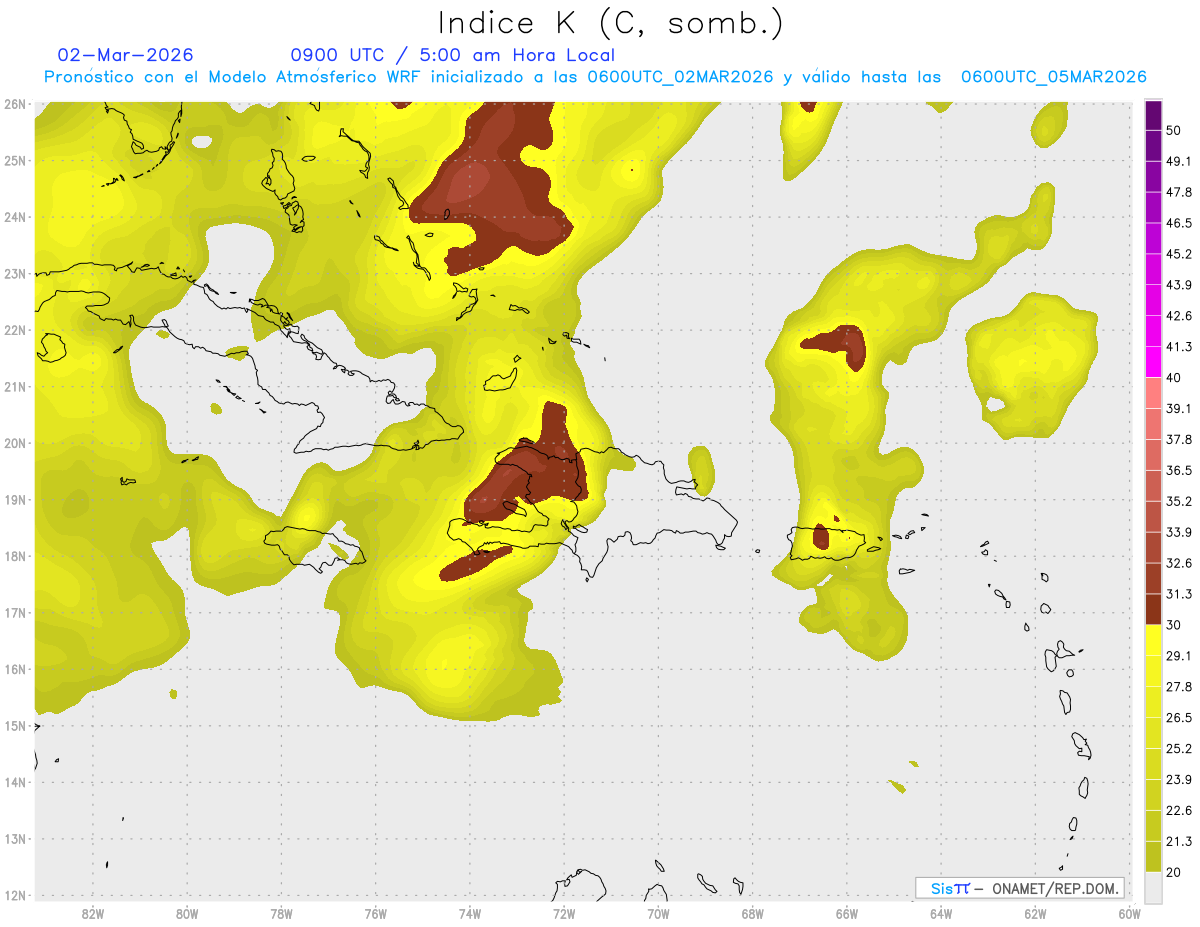Click the colorbar value '31.3'
Image resolution: width=1200 pixels, height=927 pixels.
(x=1179, y=594)
